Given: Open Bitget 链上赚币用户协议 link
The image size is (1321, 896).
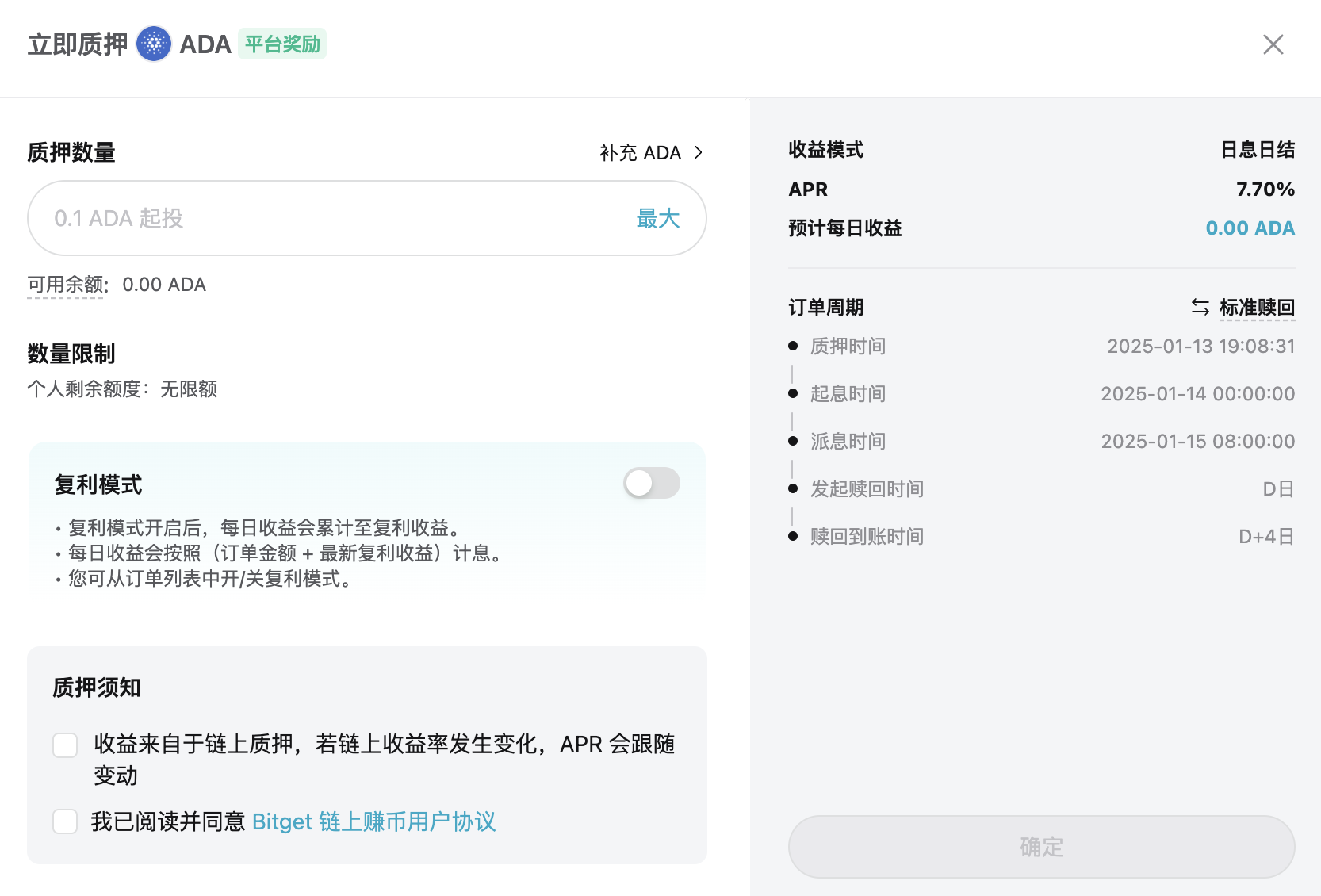Looking at the screenshot, I should tap(374, 821).
